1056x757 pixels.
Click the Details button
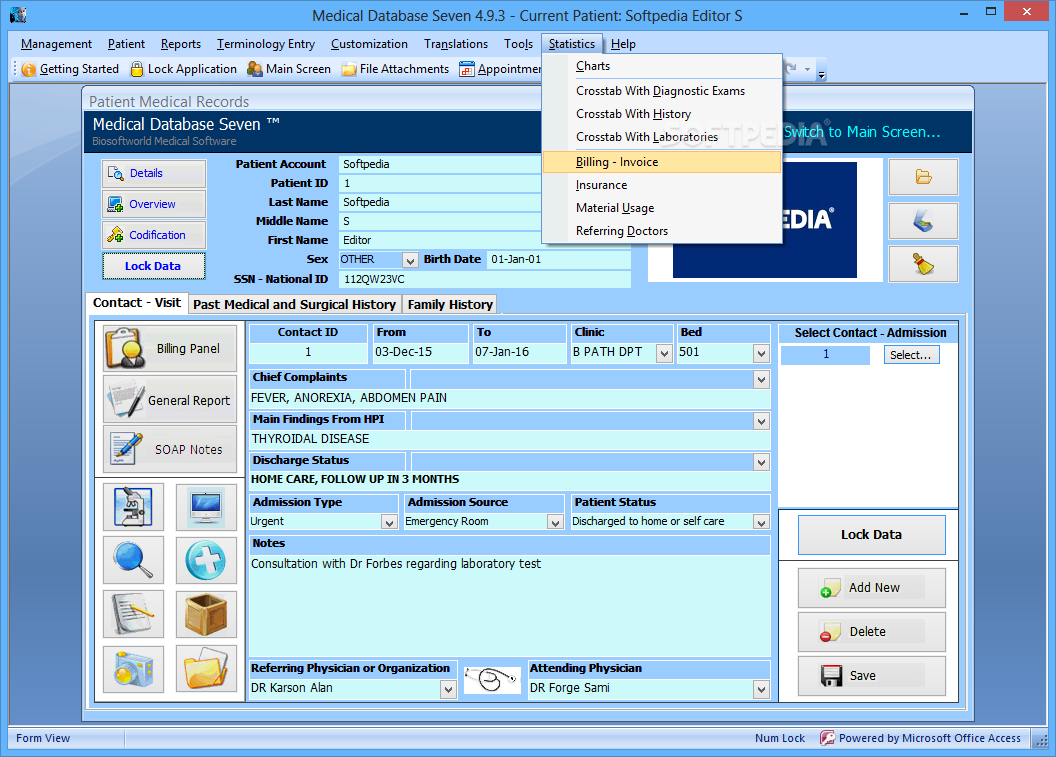154,173
